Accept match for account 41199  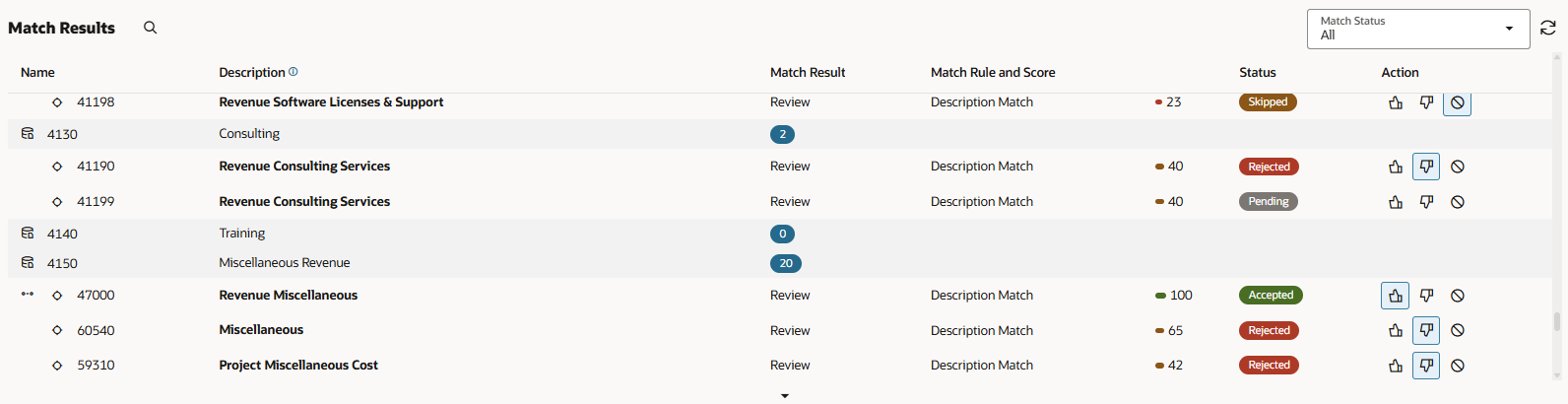(x=1396, y=202)
